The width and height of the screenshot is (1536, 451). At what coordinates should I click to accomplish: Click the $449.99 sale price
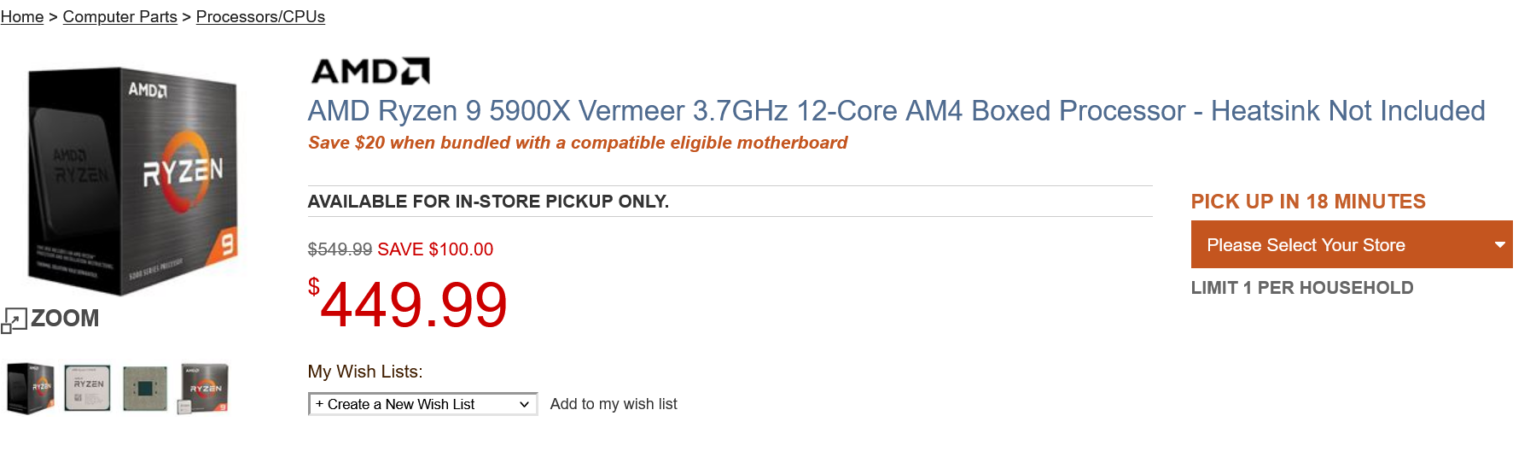click(408, 305)
